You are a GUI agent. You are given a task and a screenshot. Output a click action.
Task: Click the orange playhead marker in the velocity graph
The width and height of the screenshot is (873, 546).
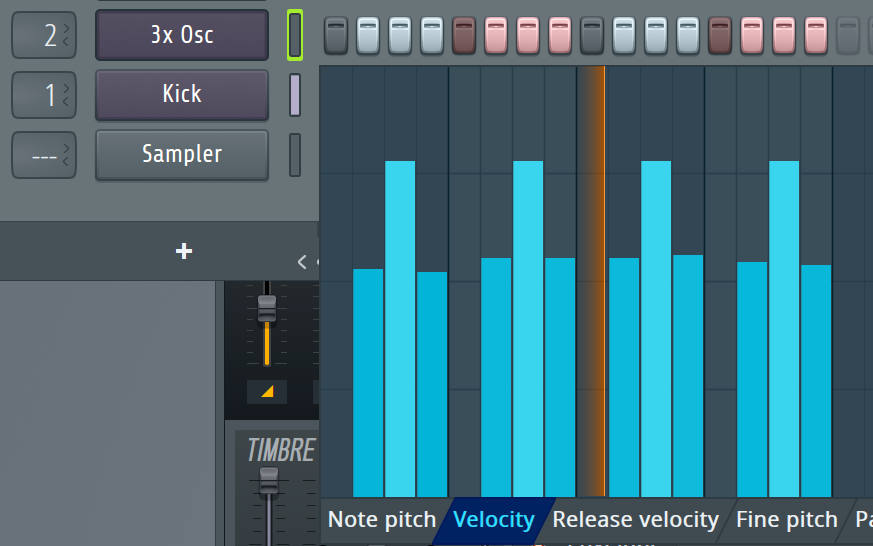click(592, 281)
